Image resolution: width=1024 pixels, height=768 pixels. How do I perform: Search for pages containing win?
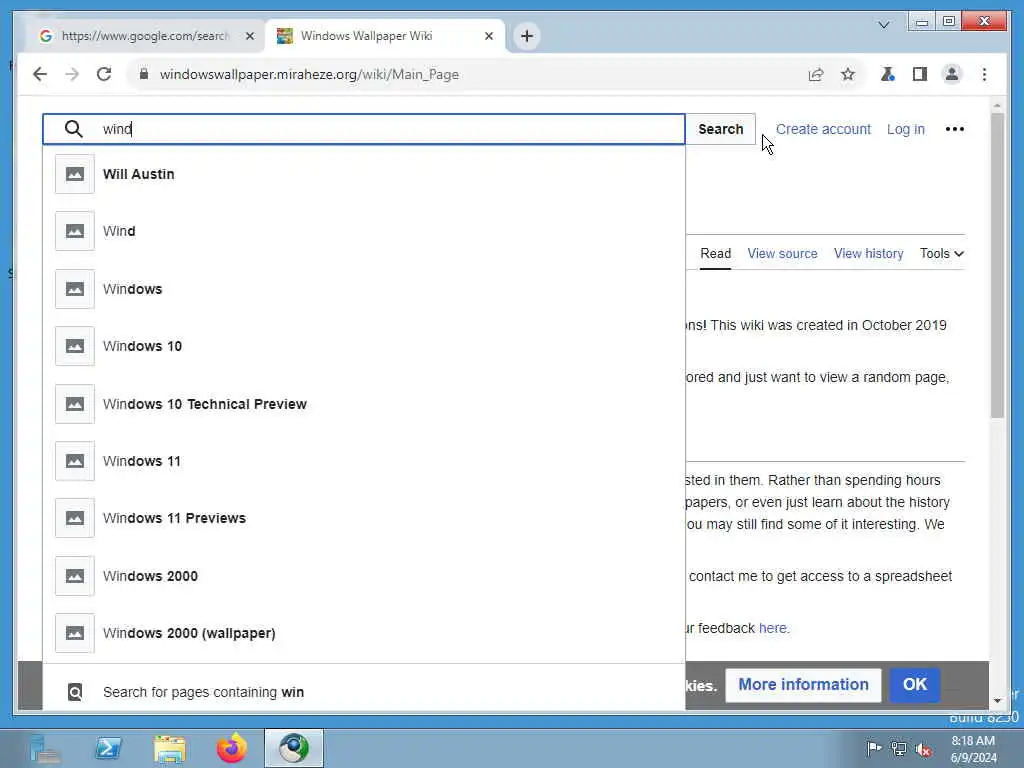click(364, 691)
